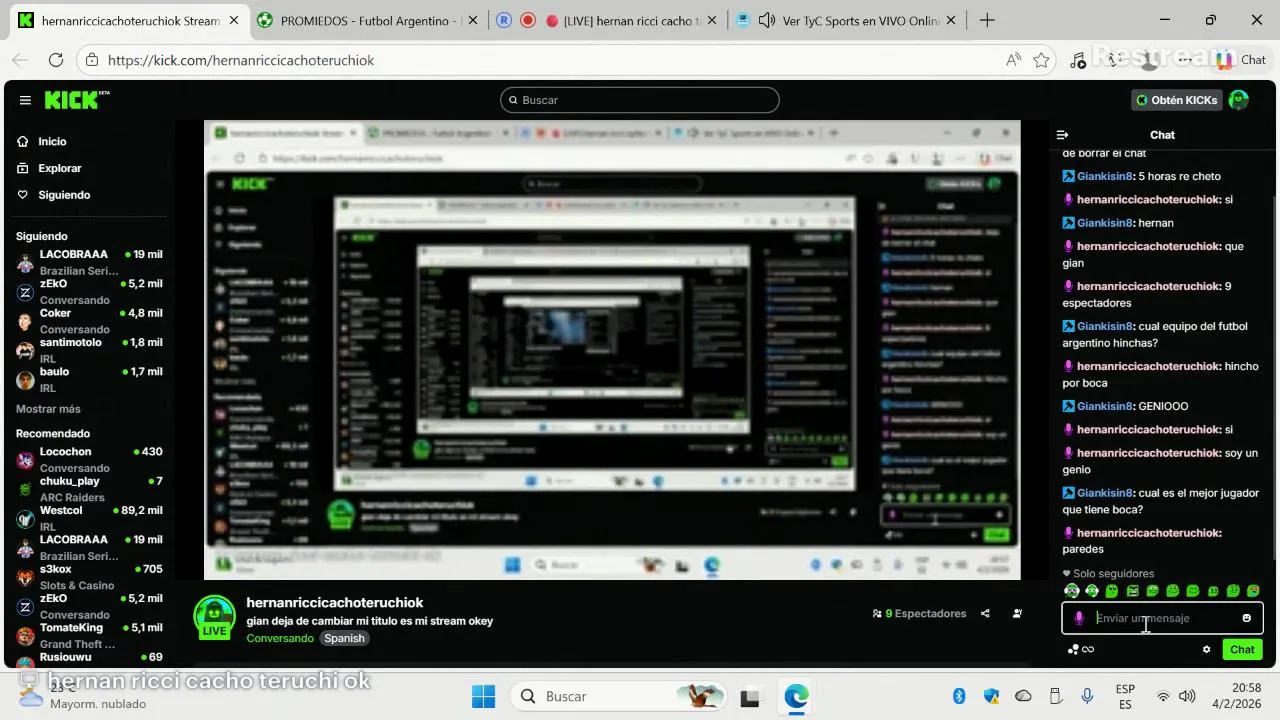Viewport: 1280px width, 720px height.
Task: Open Locochon recommended channel
Action: (x=90, y=459)
